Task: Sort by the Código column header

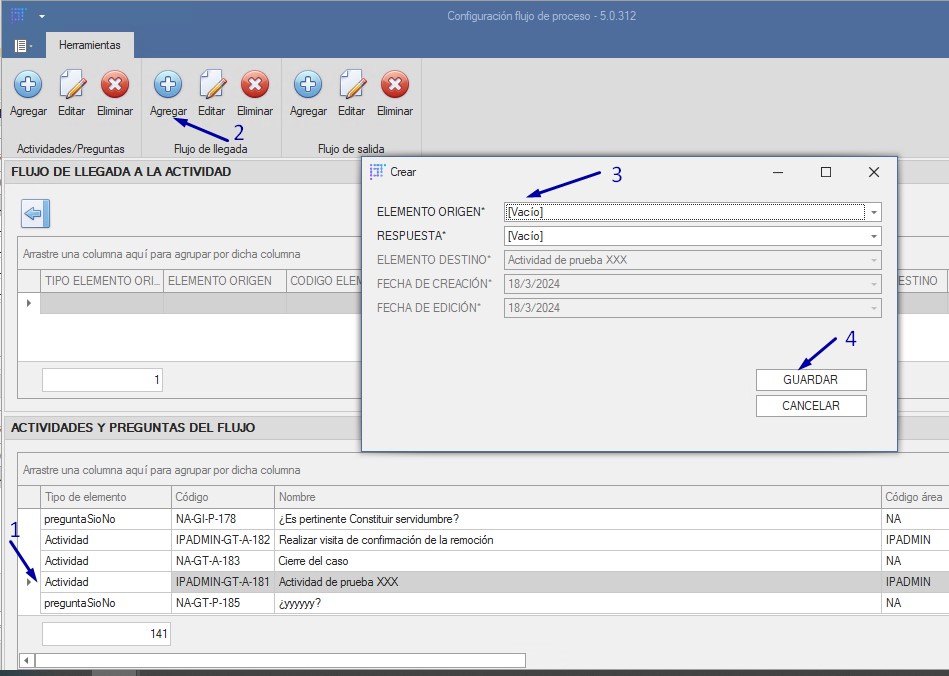Action: point(221,497)
